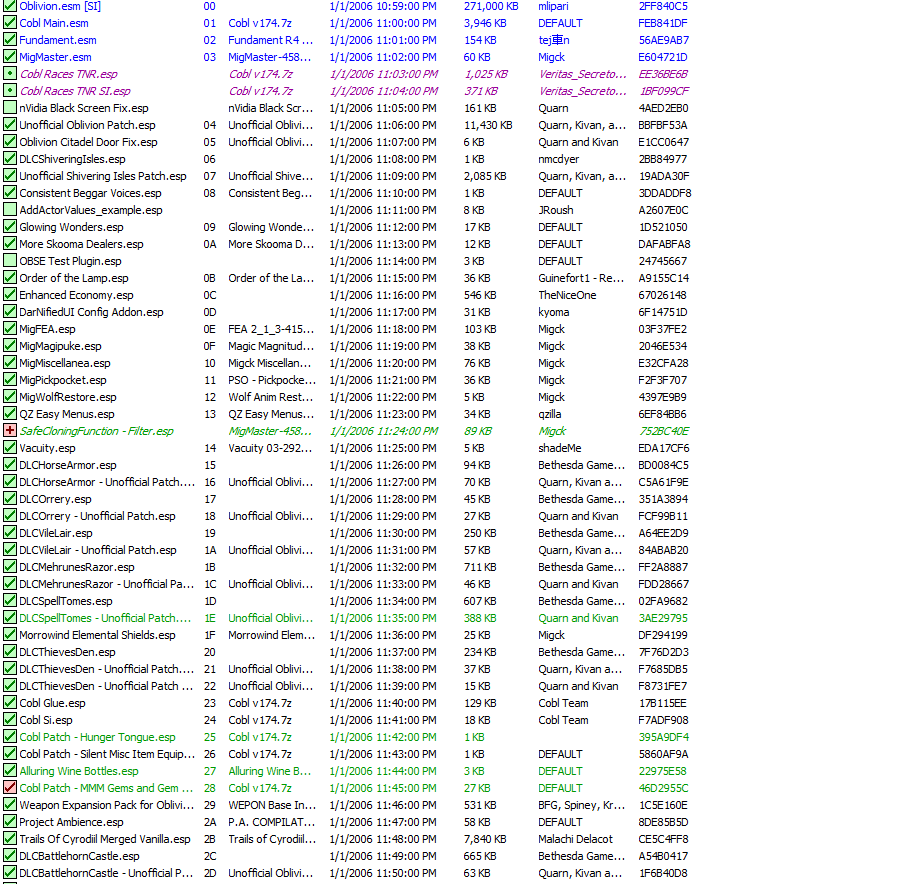The width and height of the screenshot is (909, 884).
Task: Uncheck the Project Ambience.esp checkbox
Action: click(10, 822)
